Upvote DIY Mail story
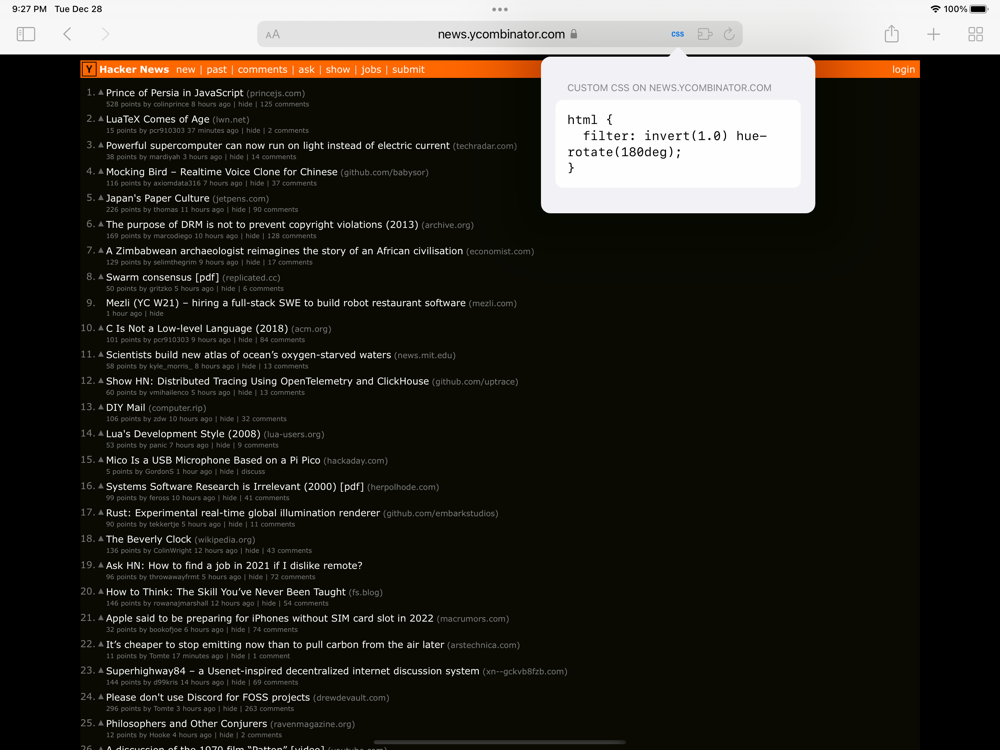 pos(101,407)
